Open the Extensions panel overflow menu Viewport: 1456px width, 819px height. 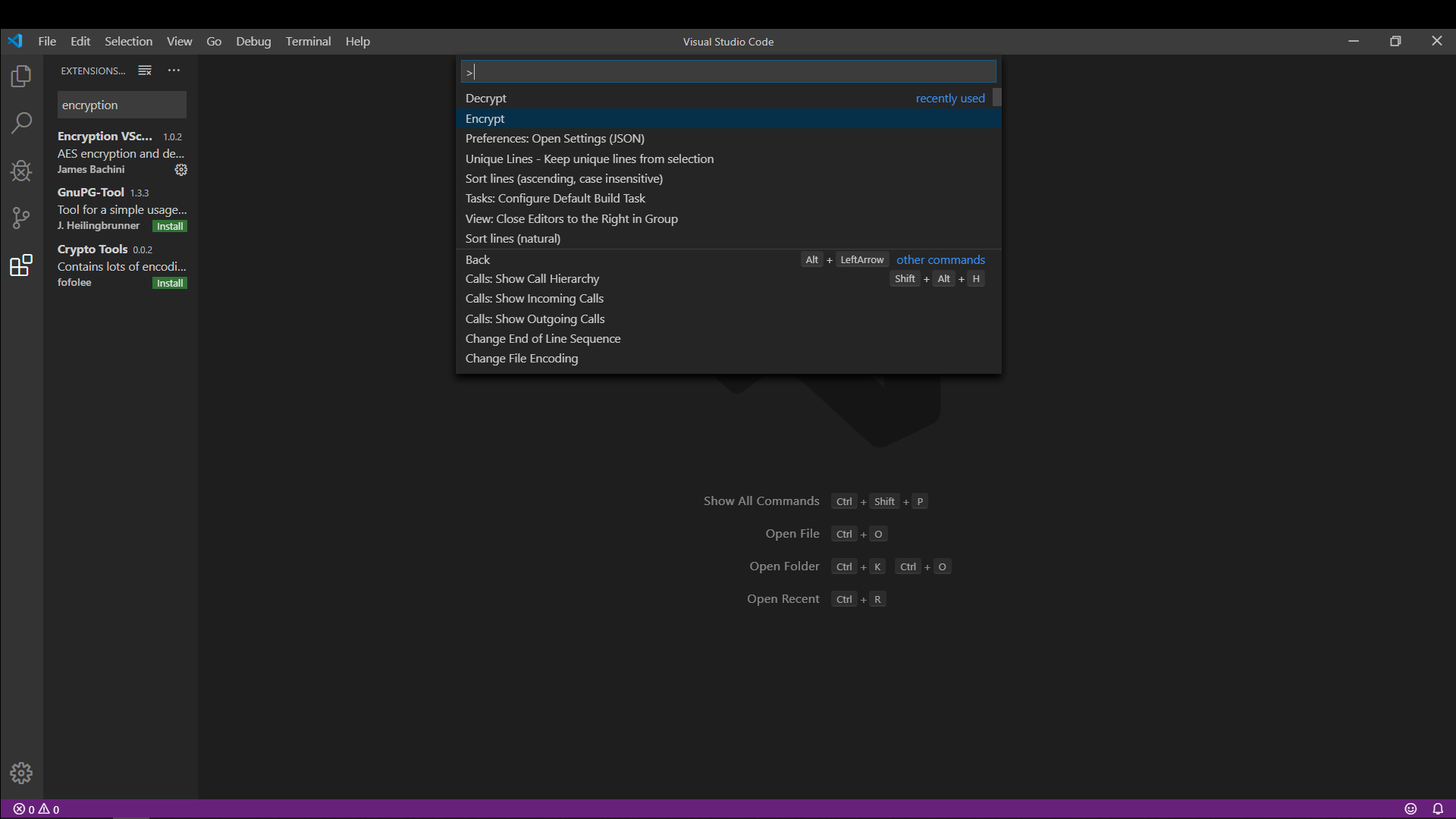pyautogui.click(x=173, y=69)
